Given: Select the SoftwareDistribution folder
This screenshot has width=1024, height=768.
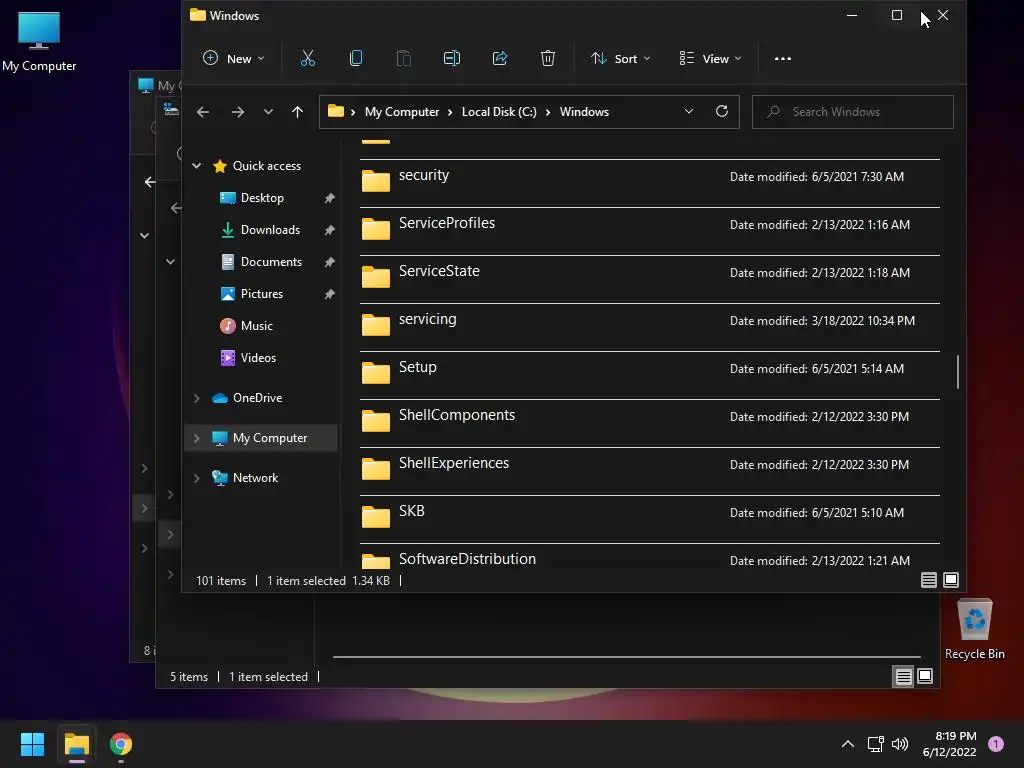Looking at the screenshot, I should pyautogui.click(x=650, y=556).
